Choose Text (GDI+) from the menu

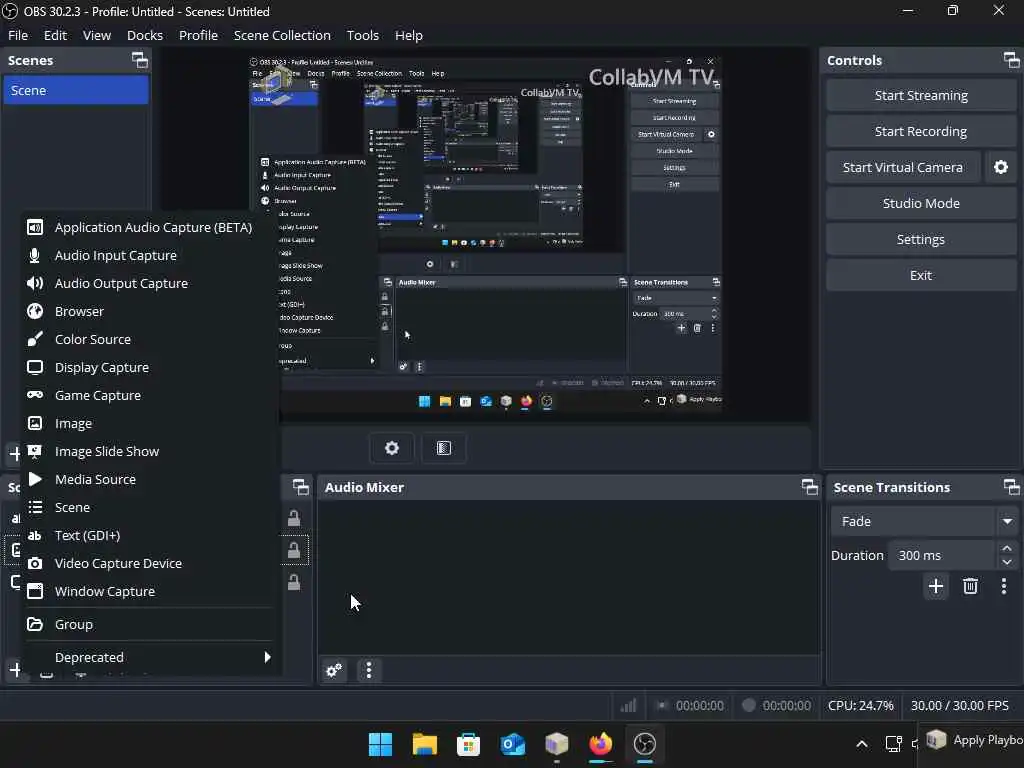point(148,536)
